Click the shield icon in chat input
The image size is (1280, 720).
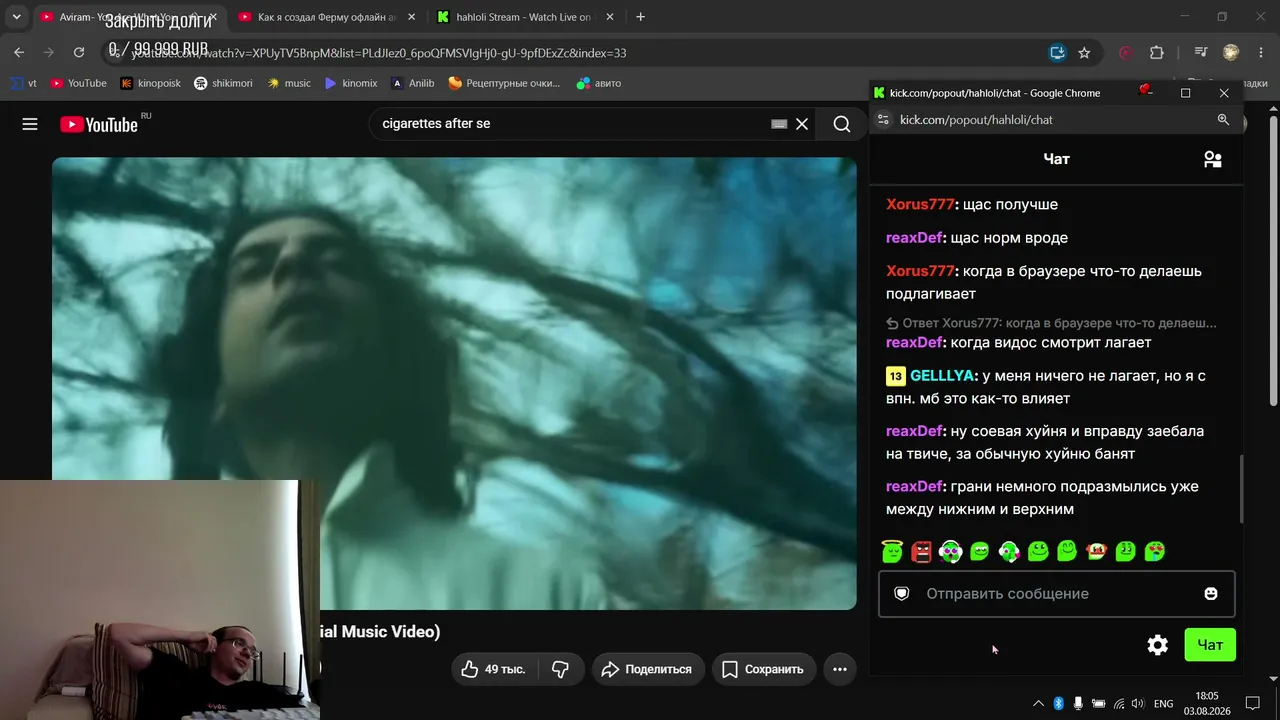coord(902,594)
